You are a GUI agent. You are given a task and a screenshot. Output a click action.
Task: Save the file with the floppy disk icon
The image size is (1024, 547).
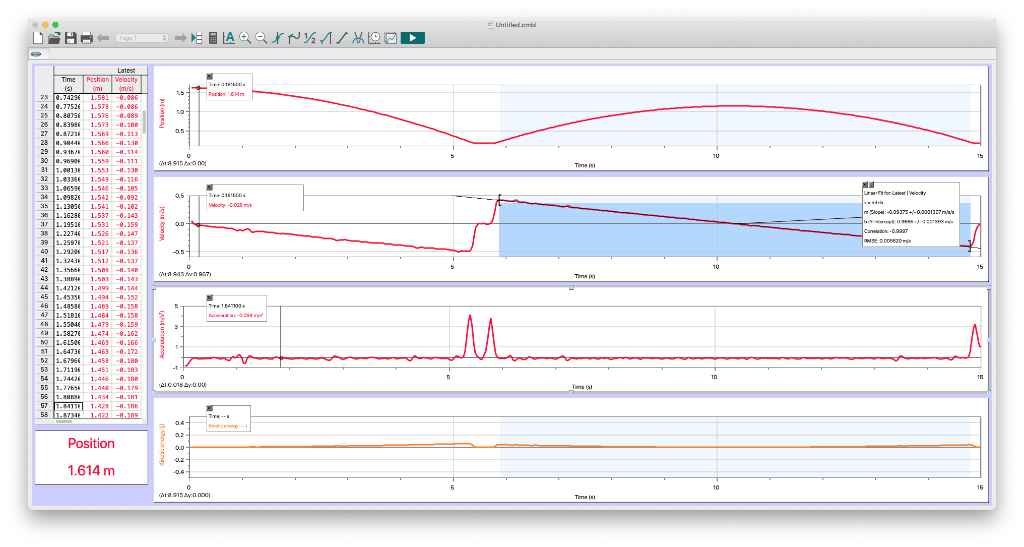[x=71, y=39]
